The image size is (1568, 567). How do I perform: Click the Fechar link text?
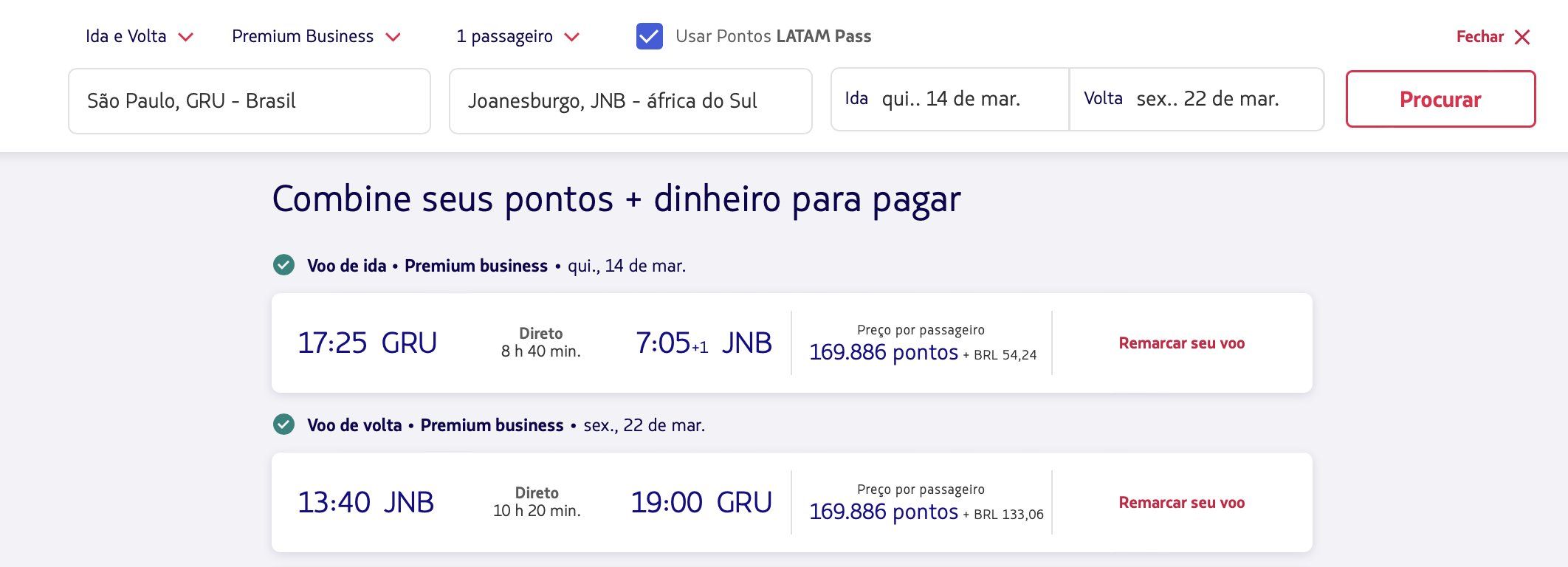(1479, 37)
